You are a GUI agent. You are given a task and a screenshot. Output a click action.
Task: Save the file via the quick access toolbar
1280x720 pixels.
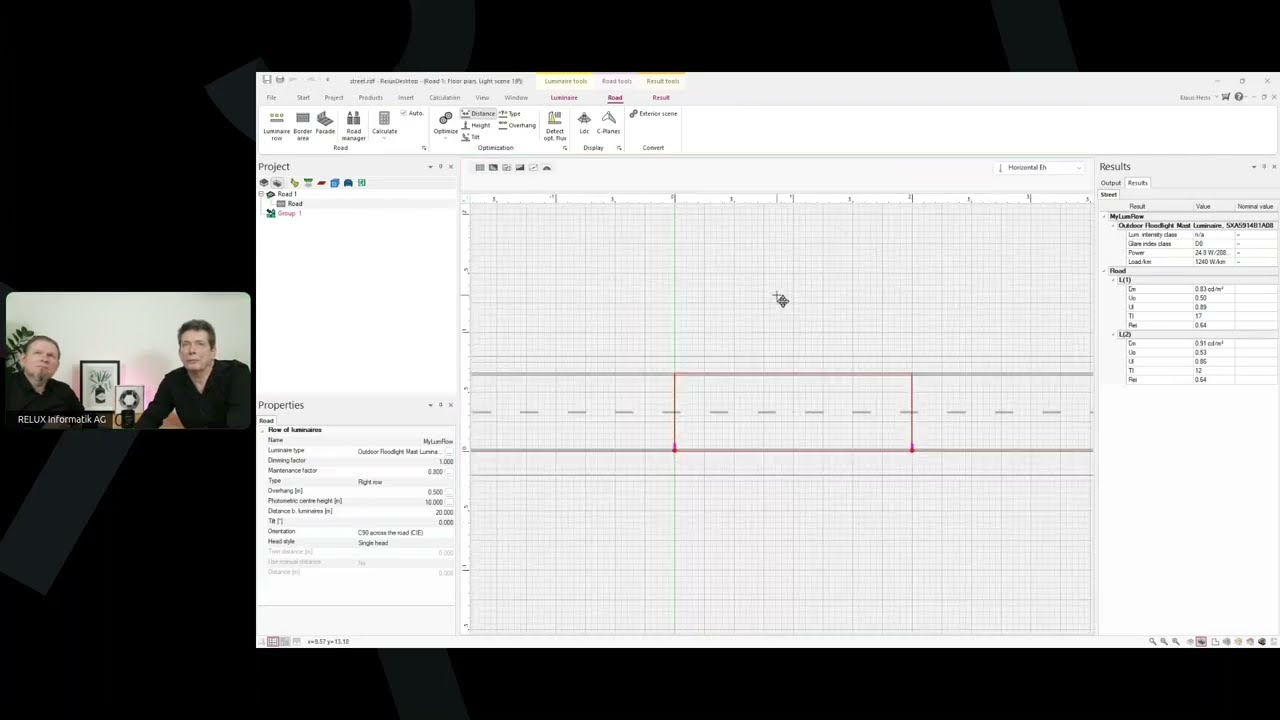[267, 80]
